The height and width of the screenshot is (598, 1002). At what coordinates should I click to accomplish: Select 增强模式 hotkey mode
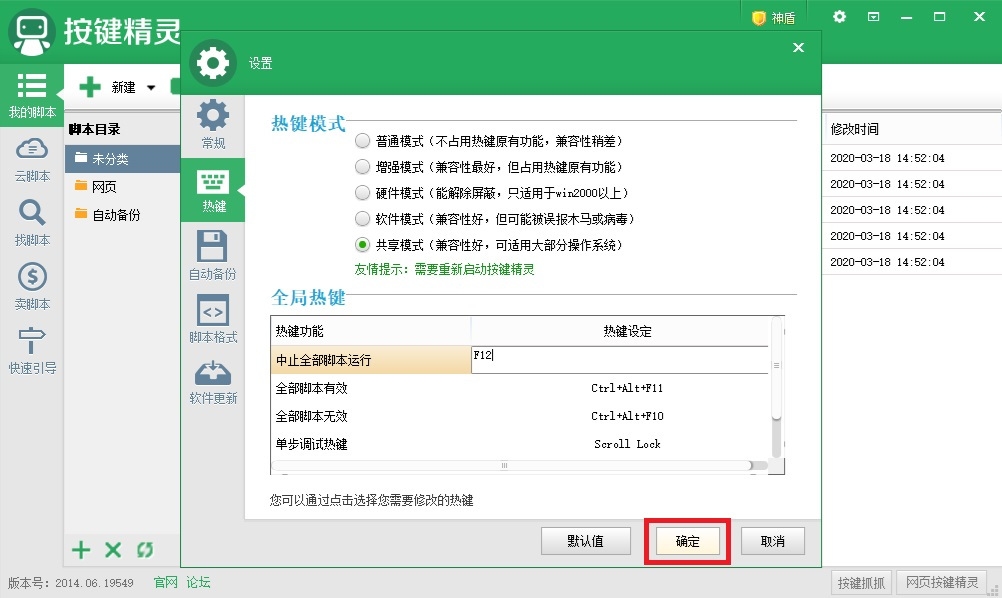pyautogui.click(x=363, y=167)
